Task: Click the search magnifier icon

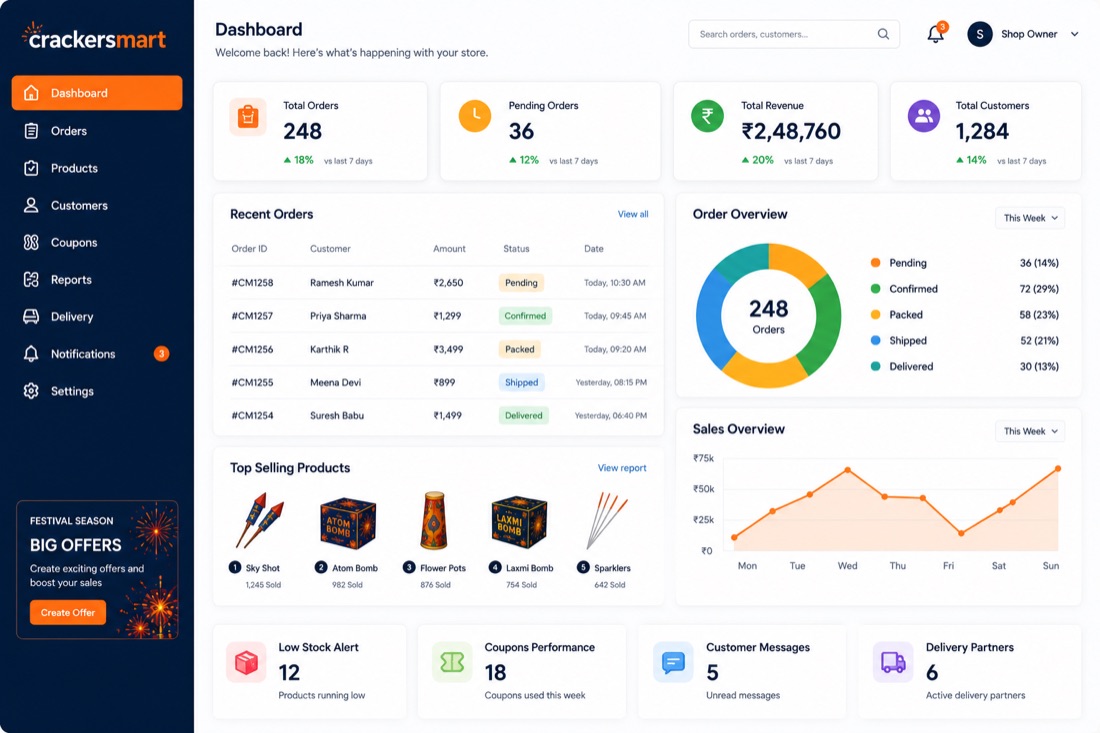Action: (x=883, y=34)
